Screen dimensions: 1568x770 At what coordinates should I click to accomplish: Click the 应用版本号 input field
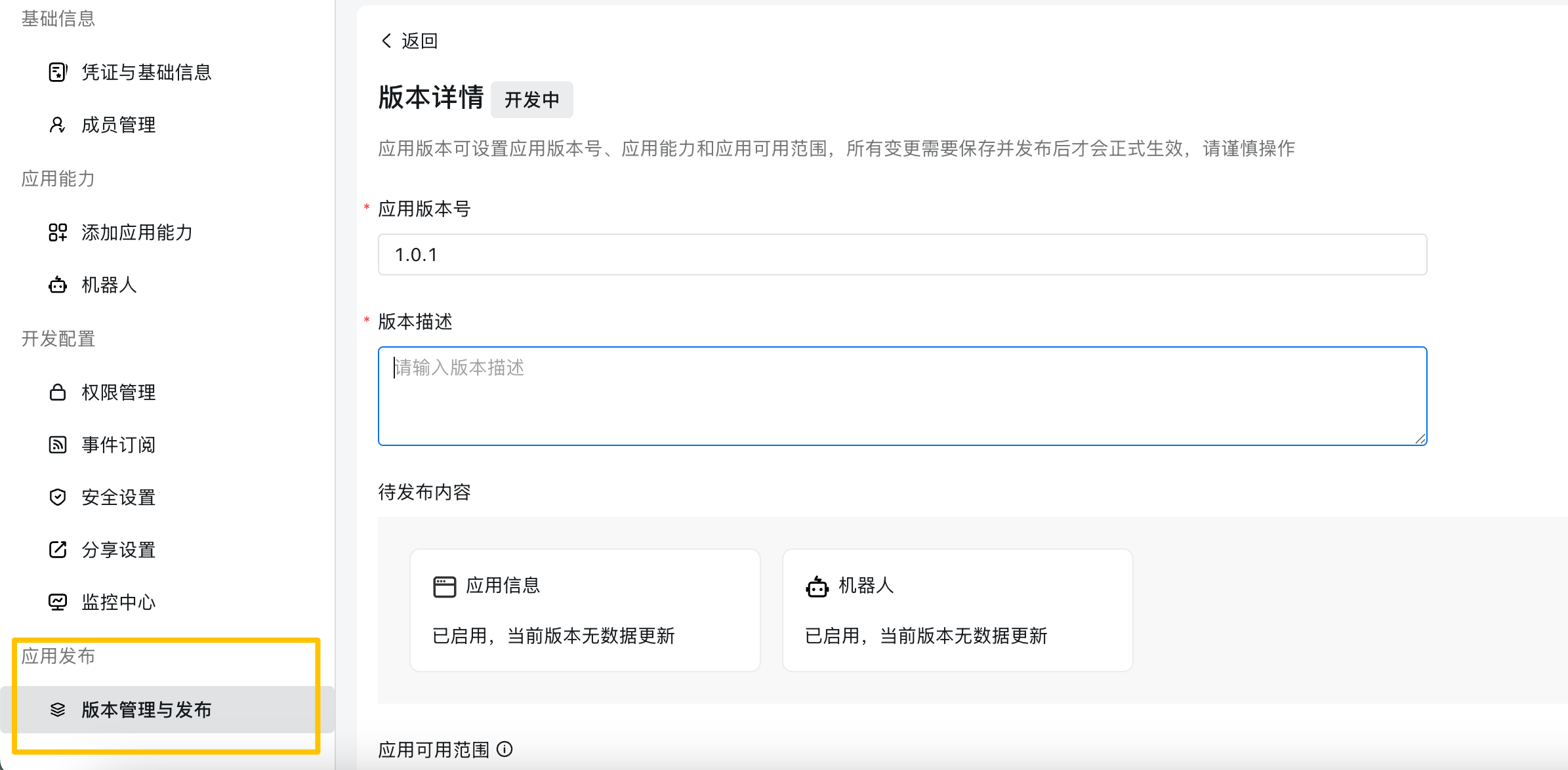[x=902, y=254]
